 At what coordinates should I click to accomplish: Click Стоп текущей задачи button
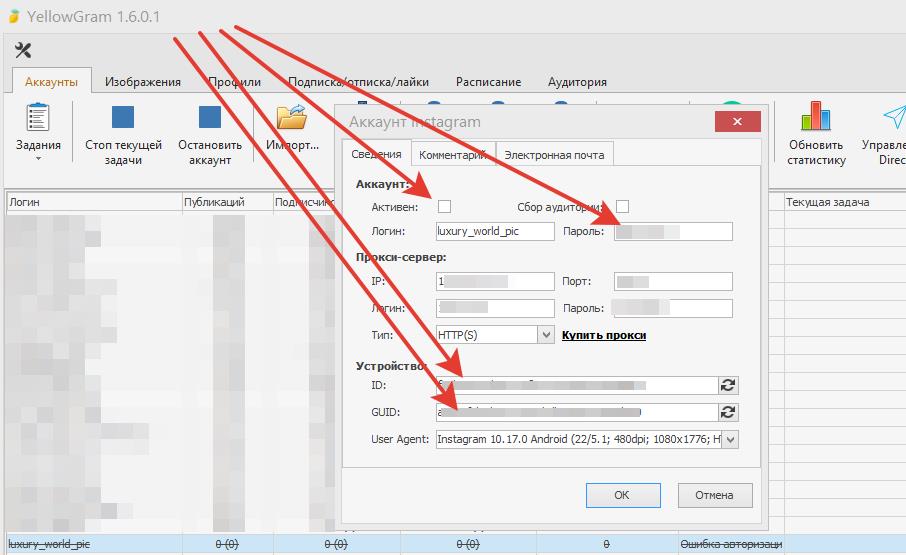123,136
